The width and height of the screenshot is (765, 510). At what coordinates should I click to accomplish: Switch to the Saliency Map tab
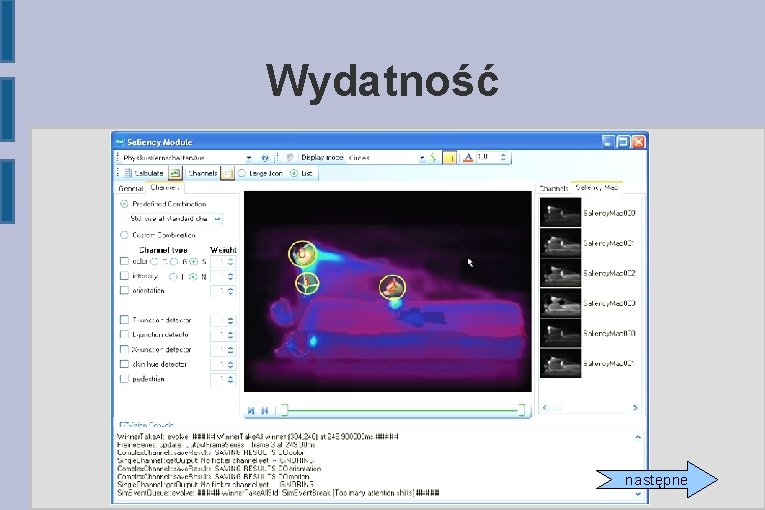point(596,187)
